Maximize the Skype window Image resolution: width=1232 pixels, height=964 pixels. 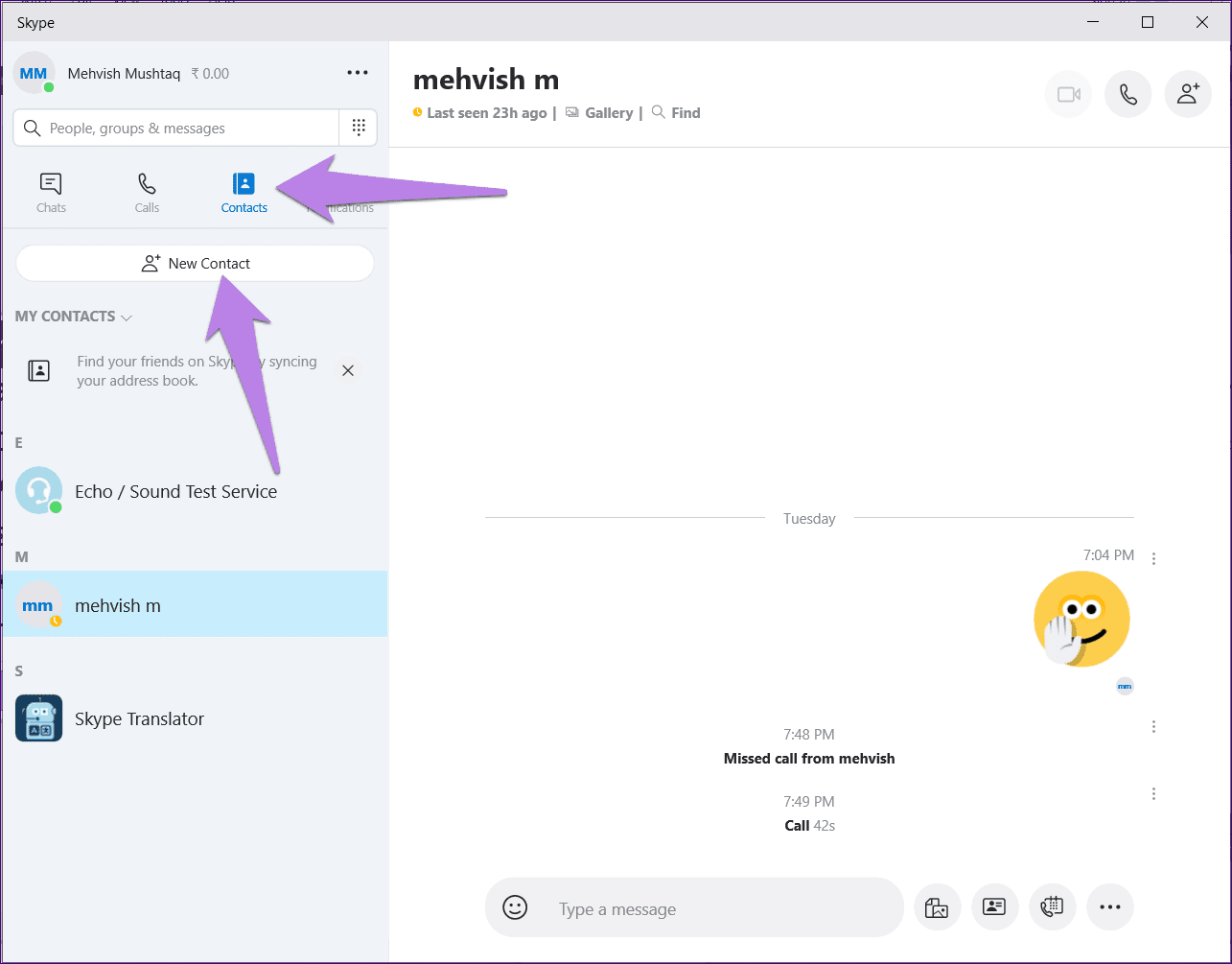tap(1148, 22)
